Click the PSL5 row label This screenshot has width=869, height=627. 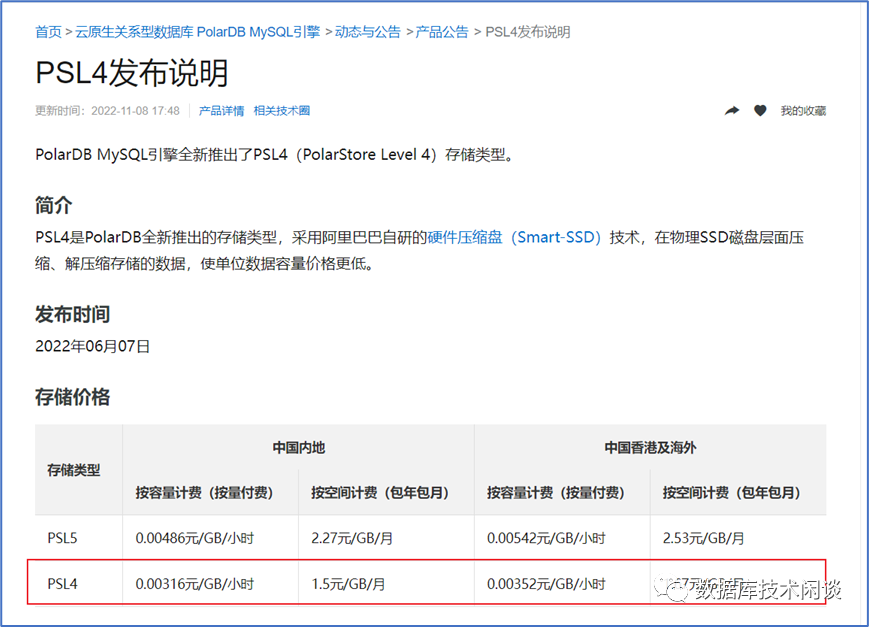(62, 538)
